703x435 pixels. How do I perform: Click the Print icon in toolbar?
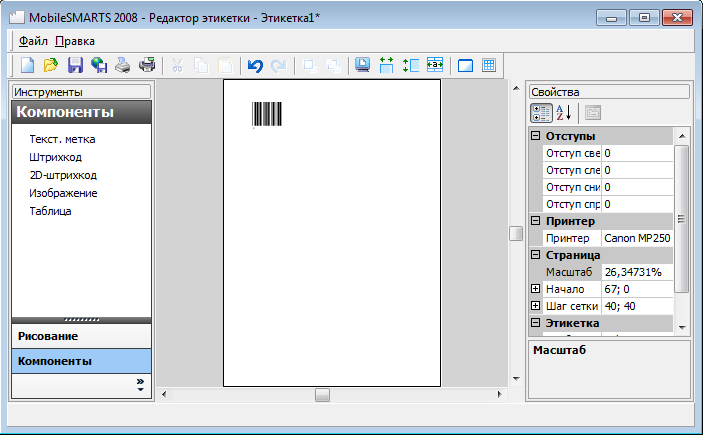pos(146,66)
